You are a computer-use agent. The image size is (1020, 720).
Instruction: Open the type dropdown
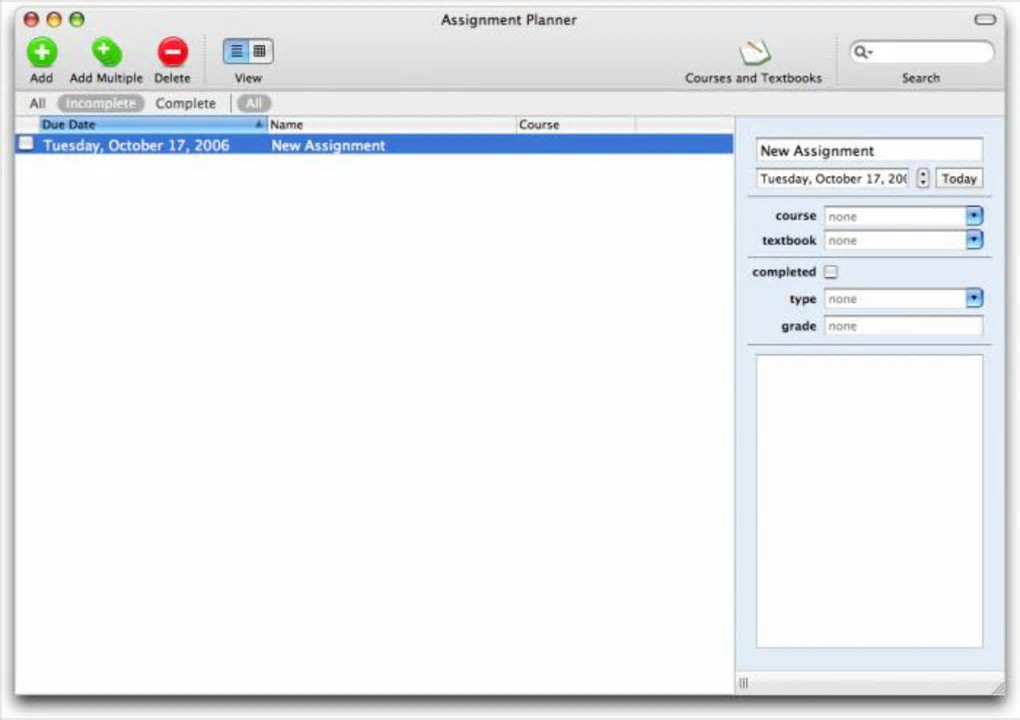974,299
